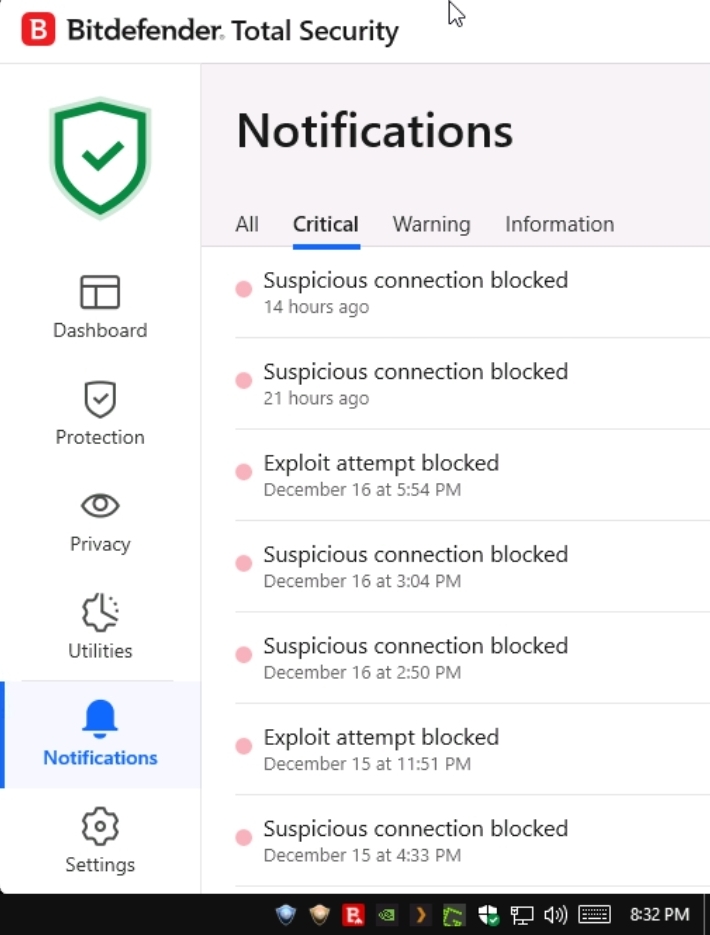Switch to the Information tab
The image size is (710, 935).
coord(559,224)
